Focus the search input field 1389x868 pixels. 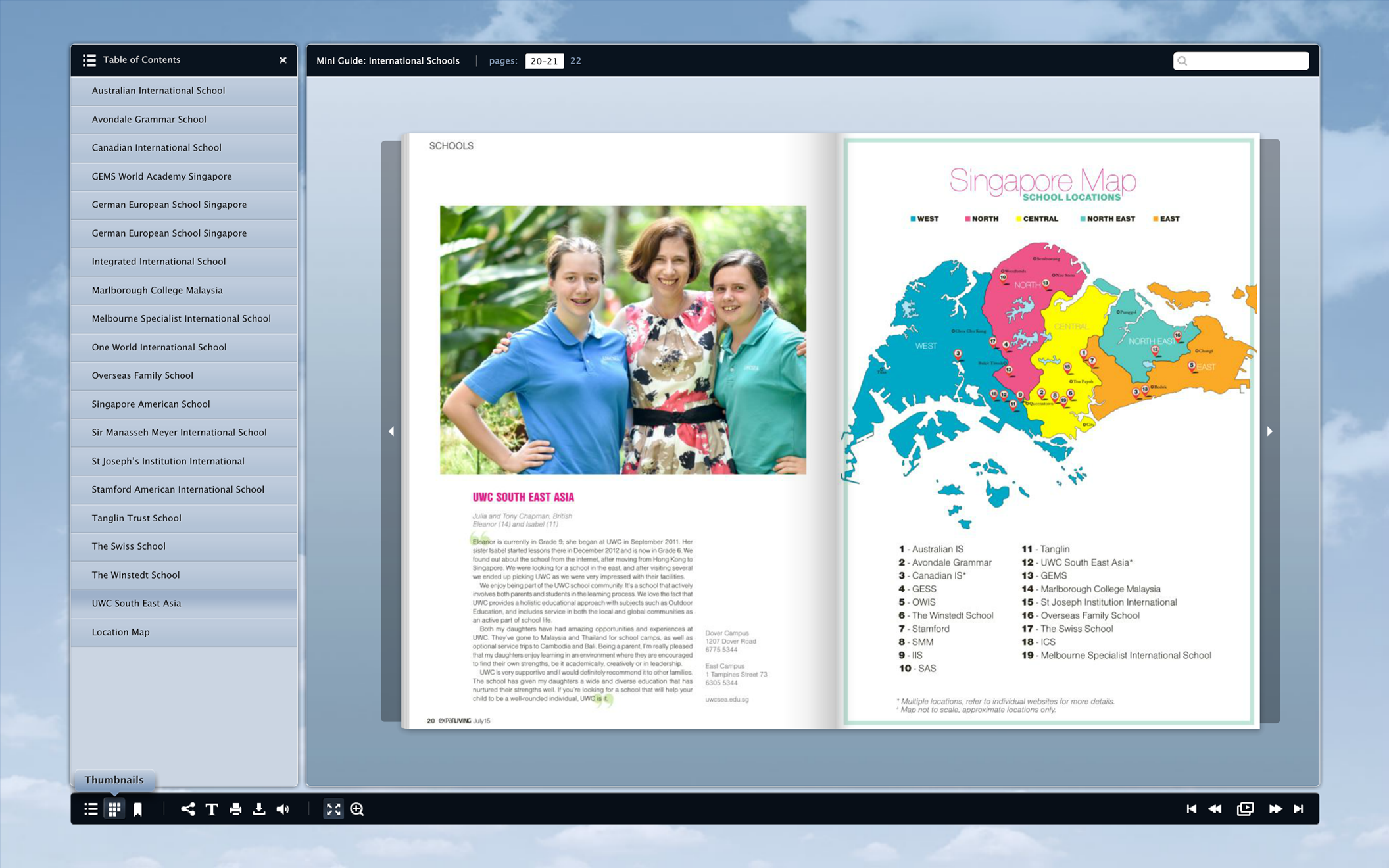(x=1241, y=60)
